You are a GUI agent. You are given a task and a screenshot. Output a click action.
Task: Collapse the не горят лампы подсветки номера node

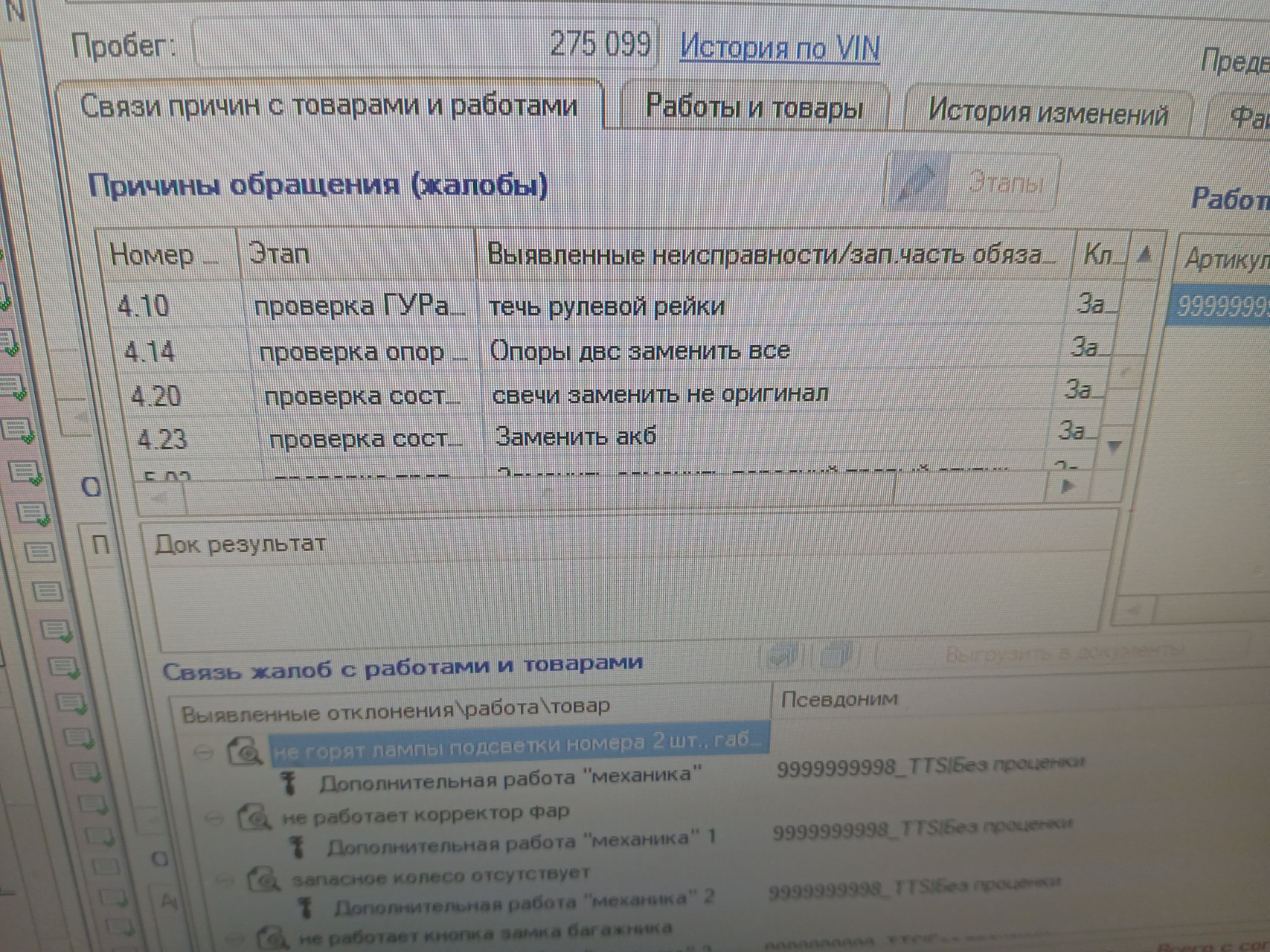[x=203, y=753]
